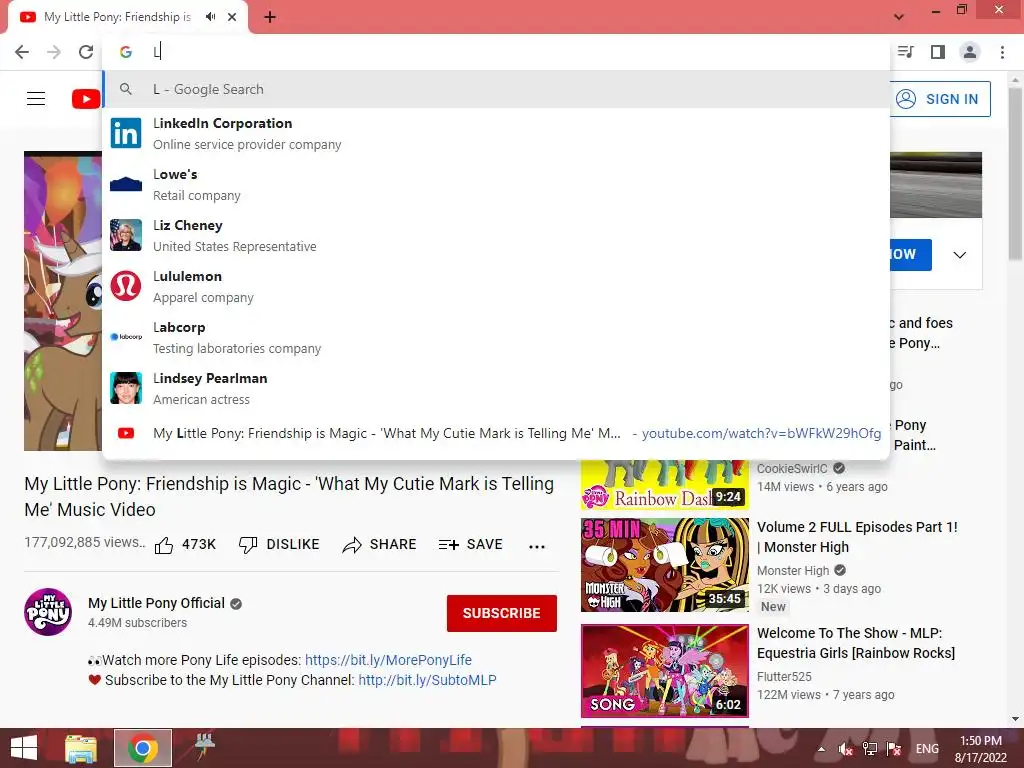
Task: Click the Chrome taskbar icon
Action: (143, 748)
